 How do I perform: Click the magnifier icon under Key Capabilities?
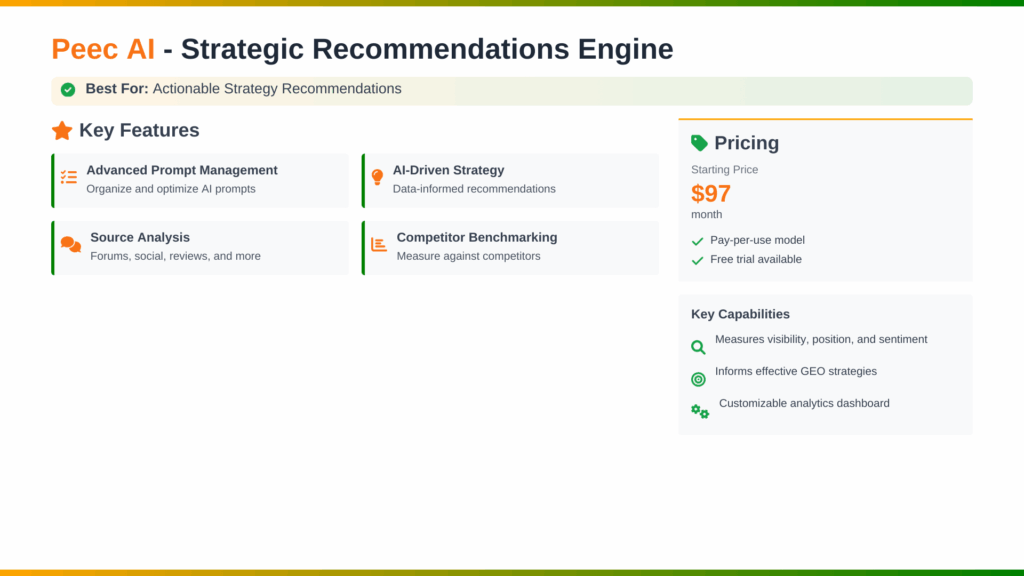tap(698, 347)
